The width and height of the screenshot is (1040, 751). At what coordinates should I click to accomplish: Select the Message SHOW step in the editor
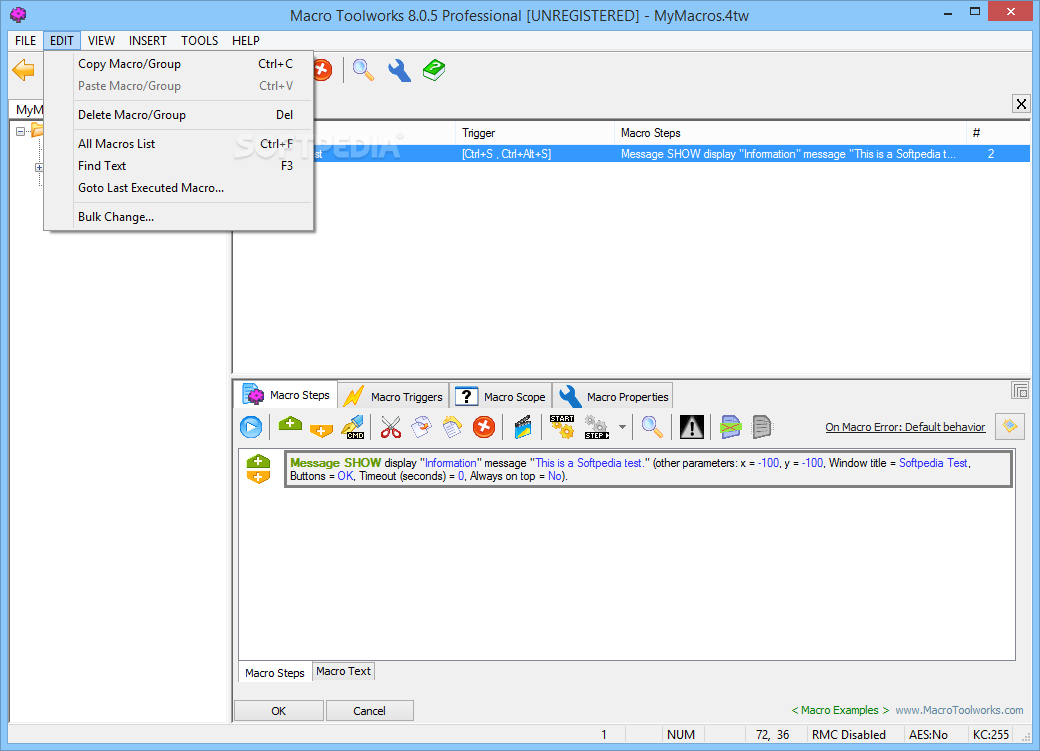click(x=649, y=469)
